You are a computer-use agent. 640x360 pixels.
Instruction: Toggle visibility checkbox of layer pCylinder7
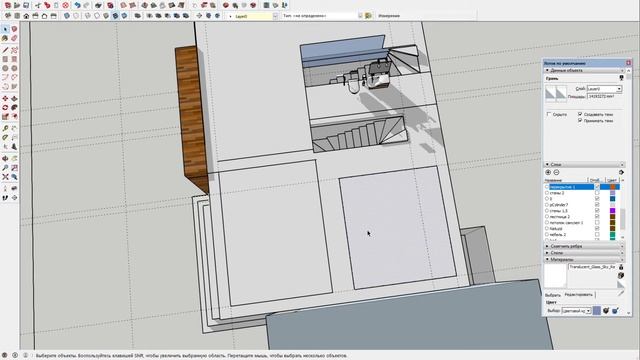point(597,204)
